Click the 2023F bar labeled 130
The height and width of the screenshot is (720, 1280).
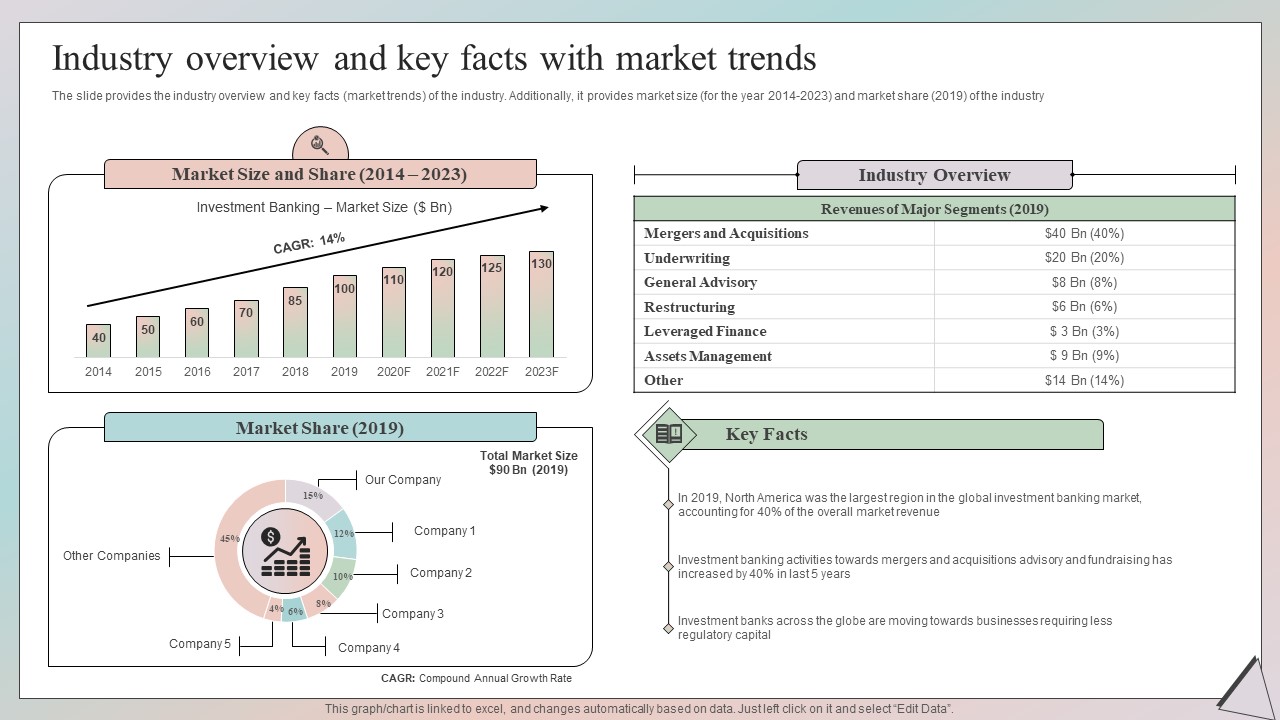pos(541,304)
